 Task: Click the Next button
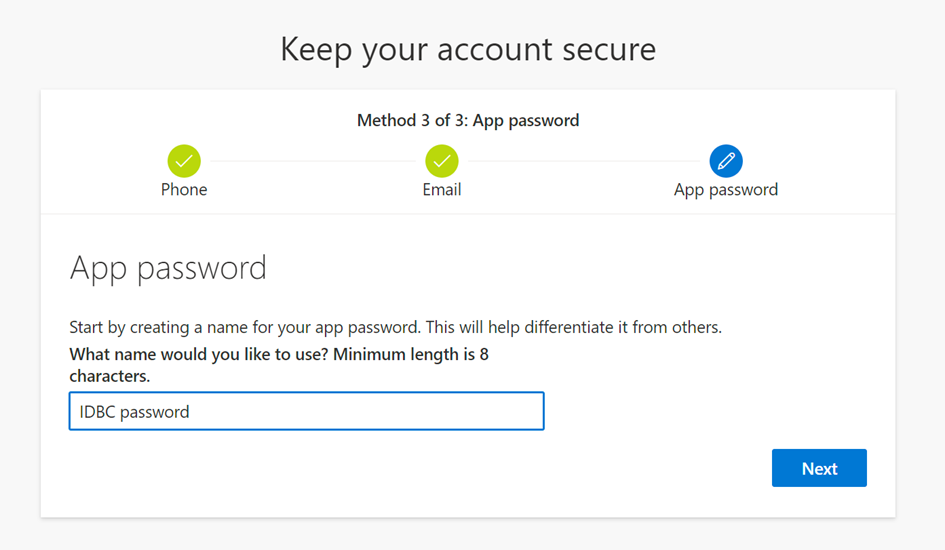point(819,468)
